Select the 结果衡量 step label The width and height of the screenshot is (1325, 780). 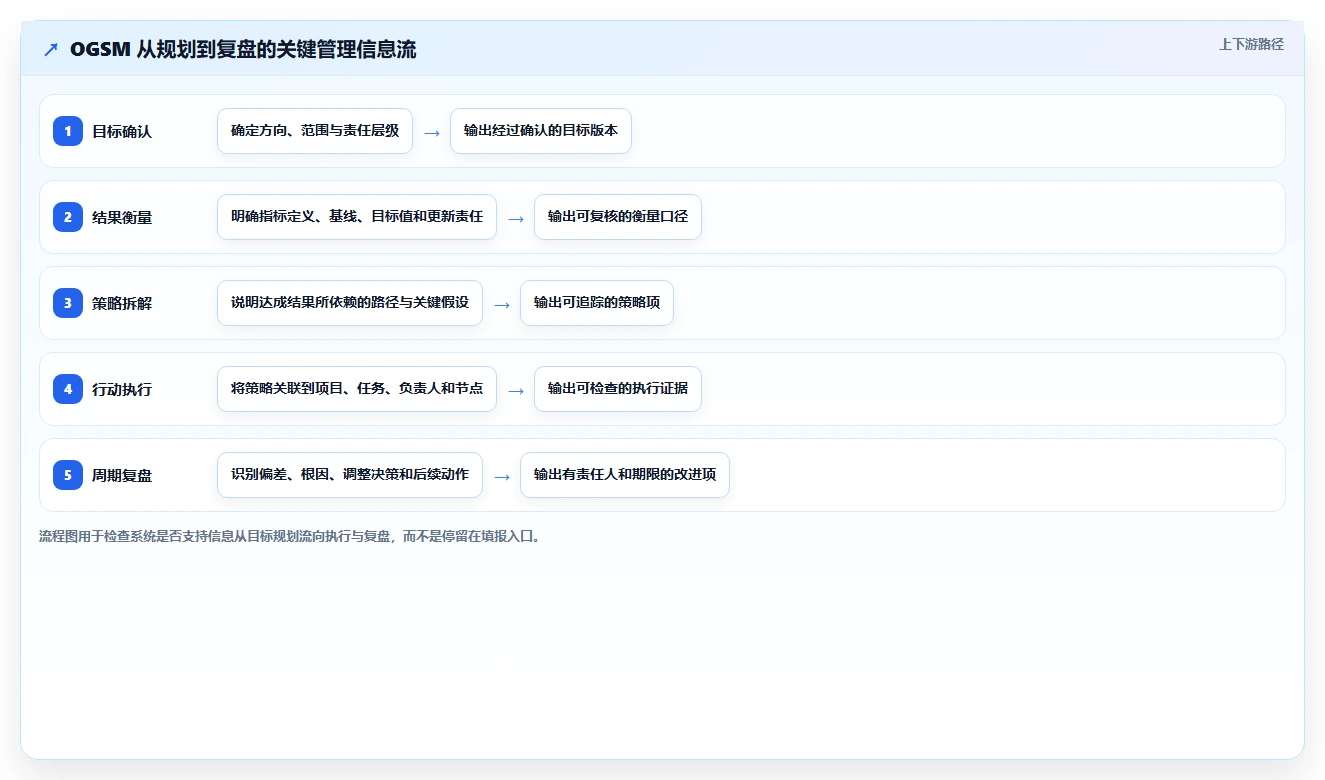(x=122, y=217)
